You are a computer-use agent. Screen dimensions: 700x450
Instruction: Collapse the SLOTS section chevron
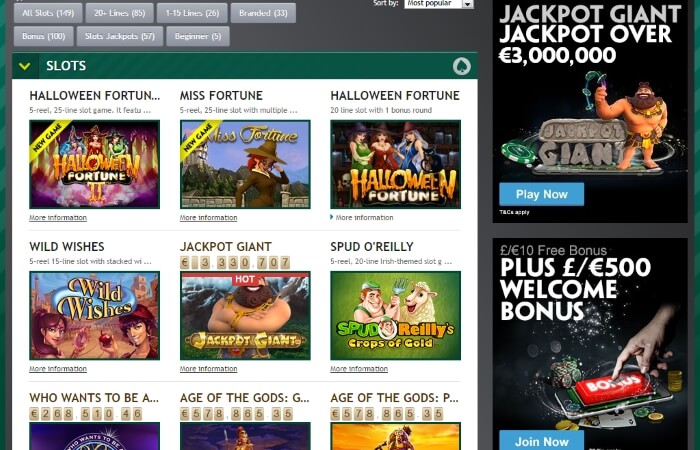(25, 66)
